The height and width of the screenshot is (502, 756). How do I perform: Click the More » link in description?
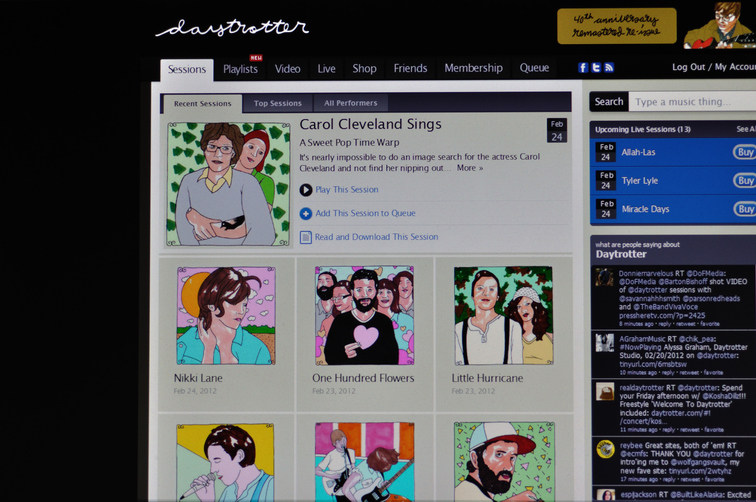click(470, 168)
